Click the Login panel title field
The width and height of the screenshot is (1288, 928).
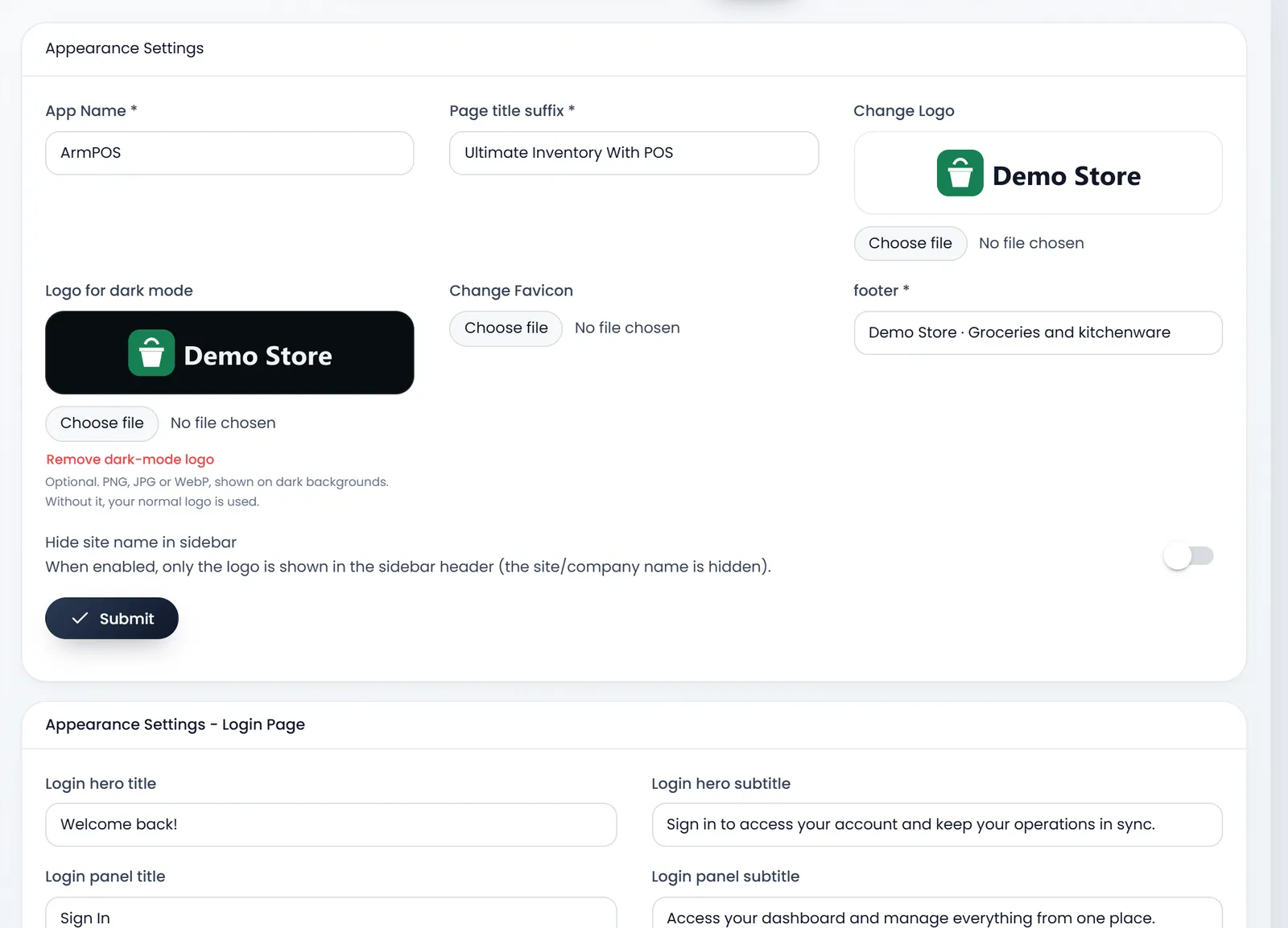(331, 913)
